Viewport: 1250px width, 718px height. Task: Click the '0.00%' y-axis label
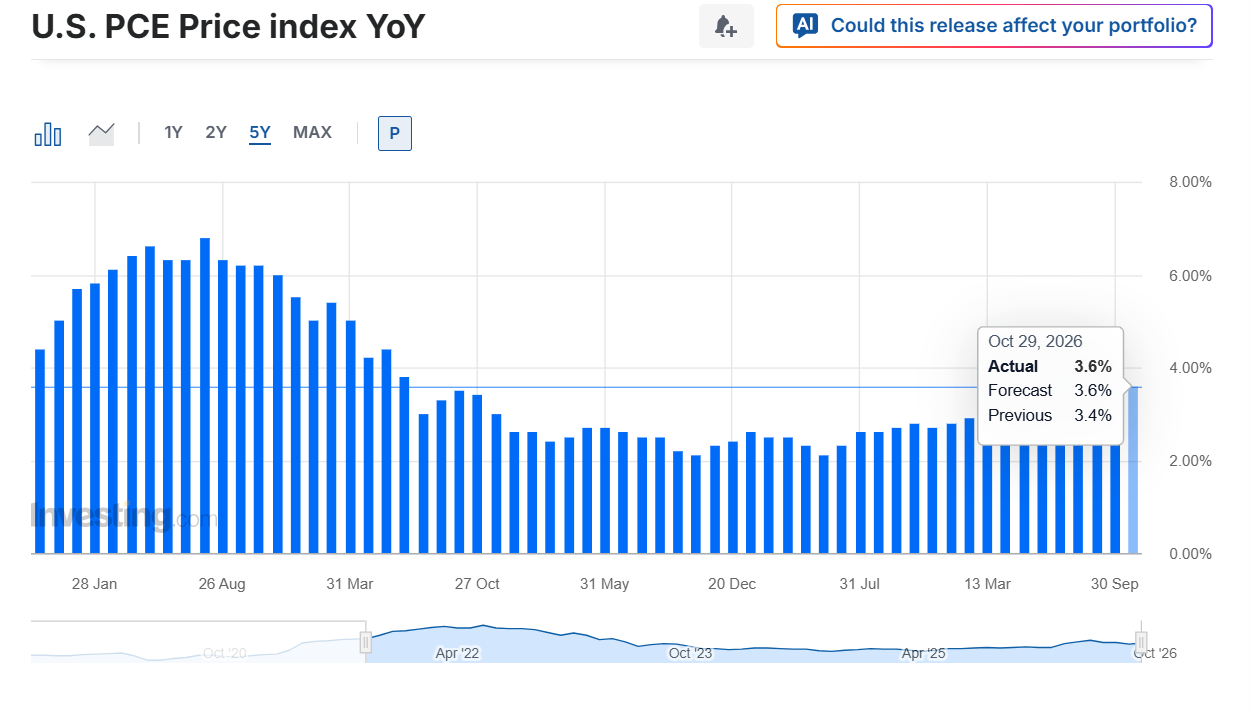pos(1190,554)
